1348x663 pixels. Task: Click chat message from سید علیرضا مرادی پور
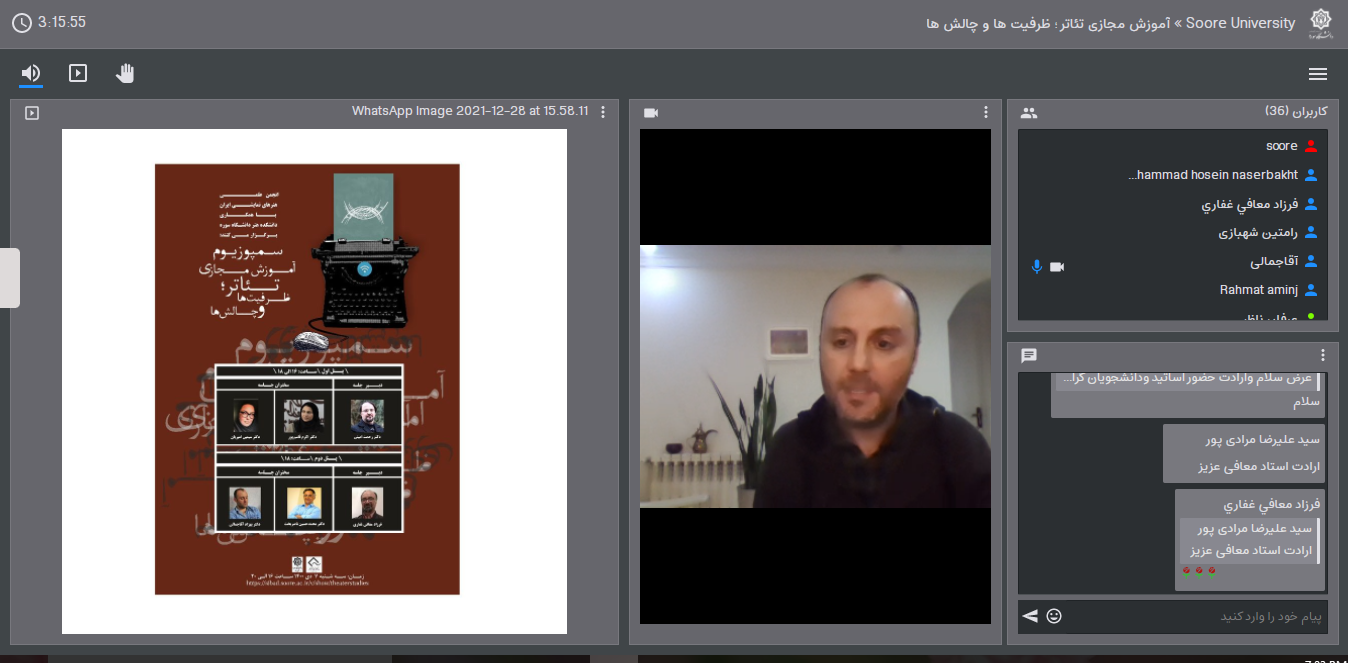point(1245,453)
